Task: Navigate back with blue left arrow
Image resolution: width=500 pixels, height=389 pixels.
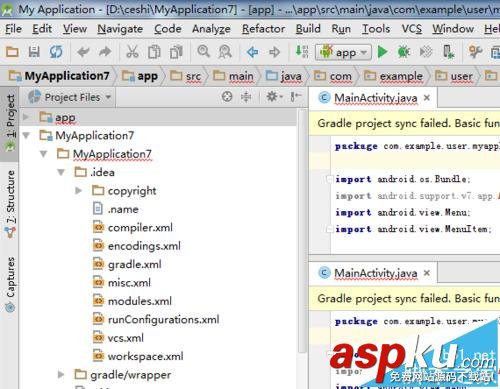Action: tap(252, 52)
